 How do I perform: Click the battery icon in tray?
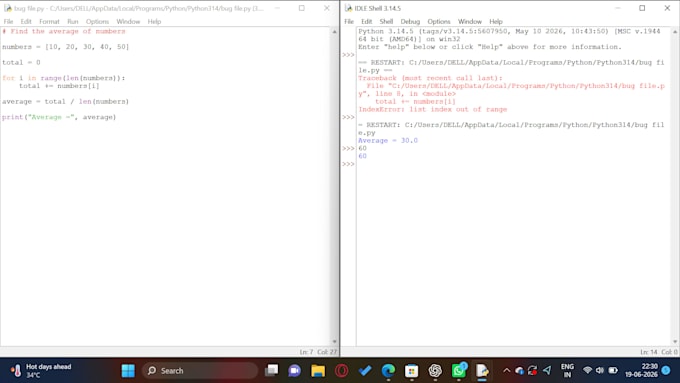pos(613,370)
